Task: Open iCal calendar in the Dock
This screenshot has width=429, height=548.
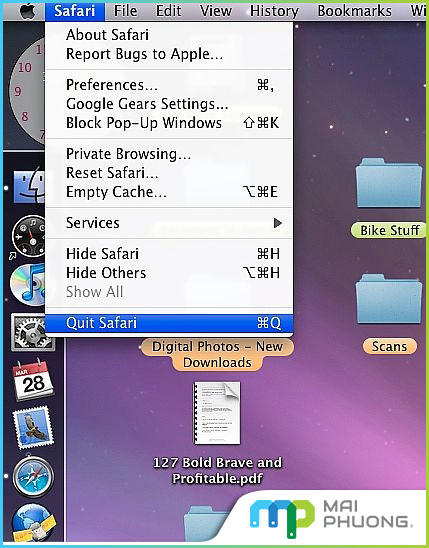Action: click(x=34, y=381)
